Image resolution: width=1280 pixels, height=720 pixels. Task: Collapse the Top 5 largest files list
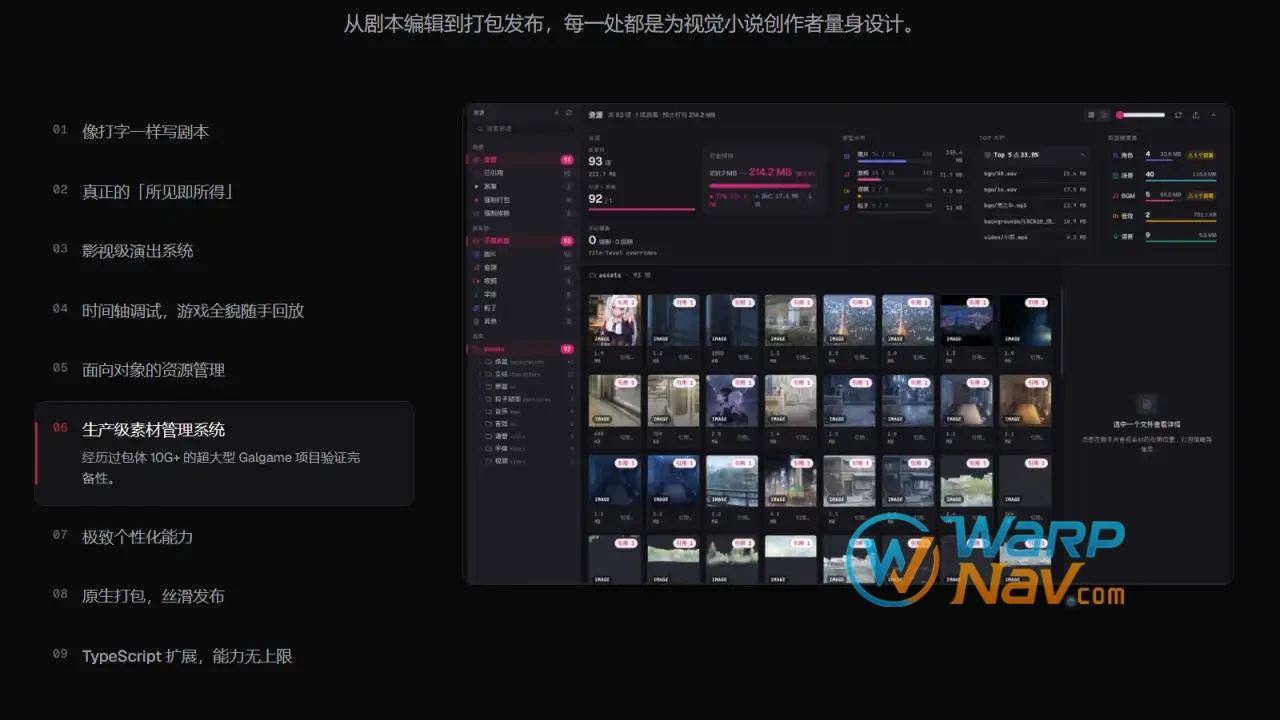click(x=1082, y=155)
